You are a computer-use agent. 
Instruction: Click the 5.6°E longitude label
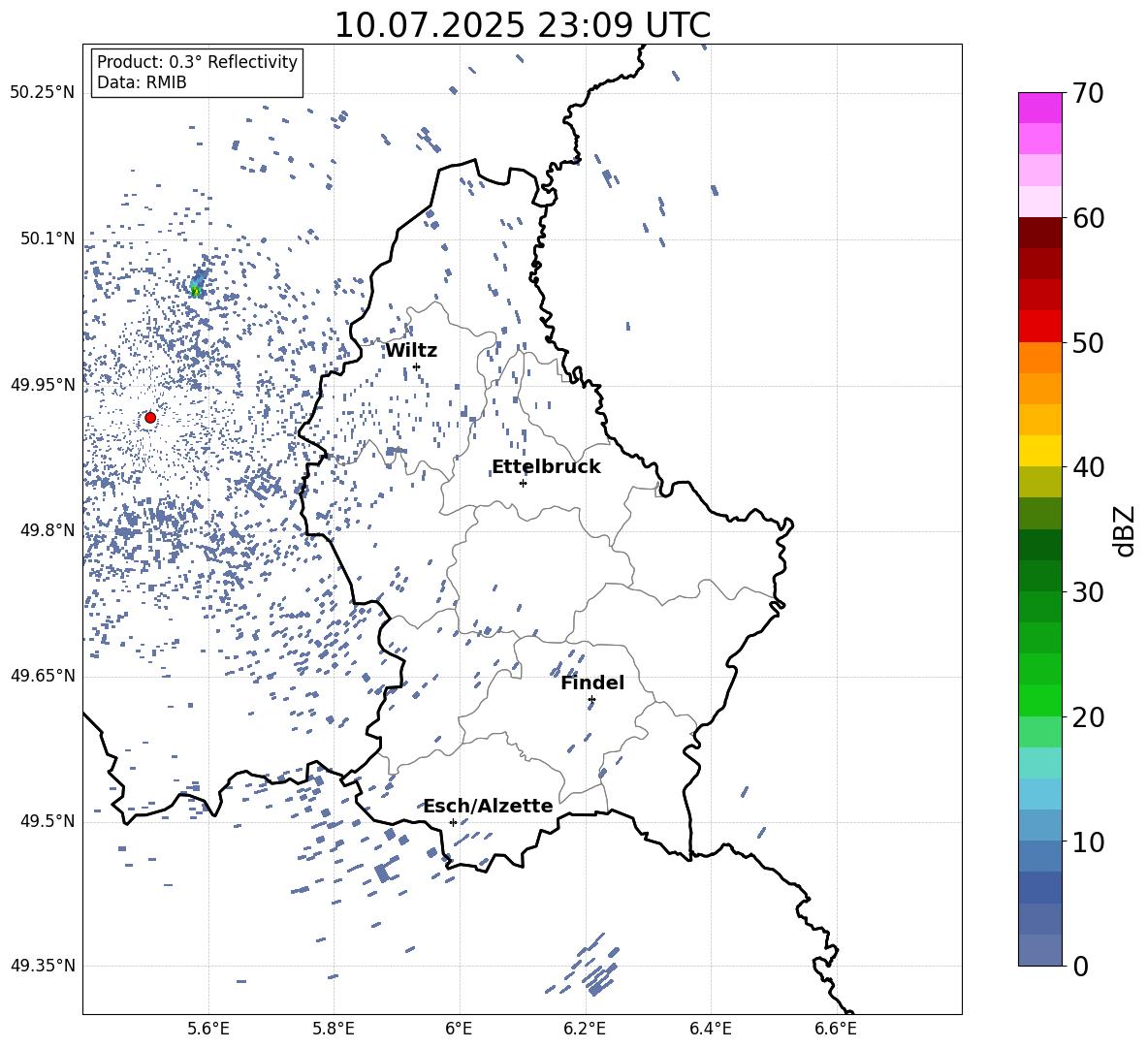(208, 1029)
